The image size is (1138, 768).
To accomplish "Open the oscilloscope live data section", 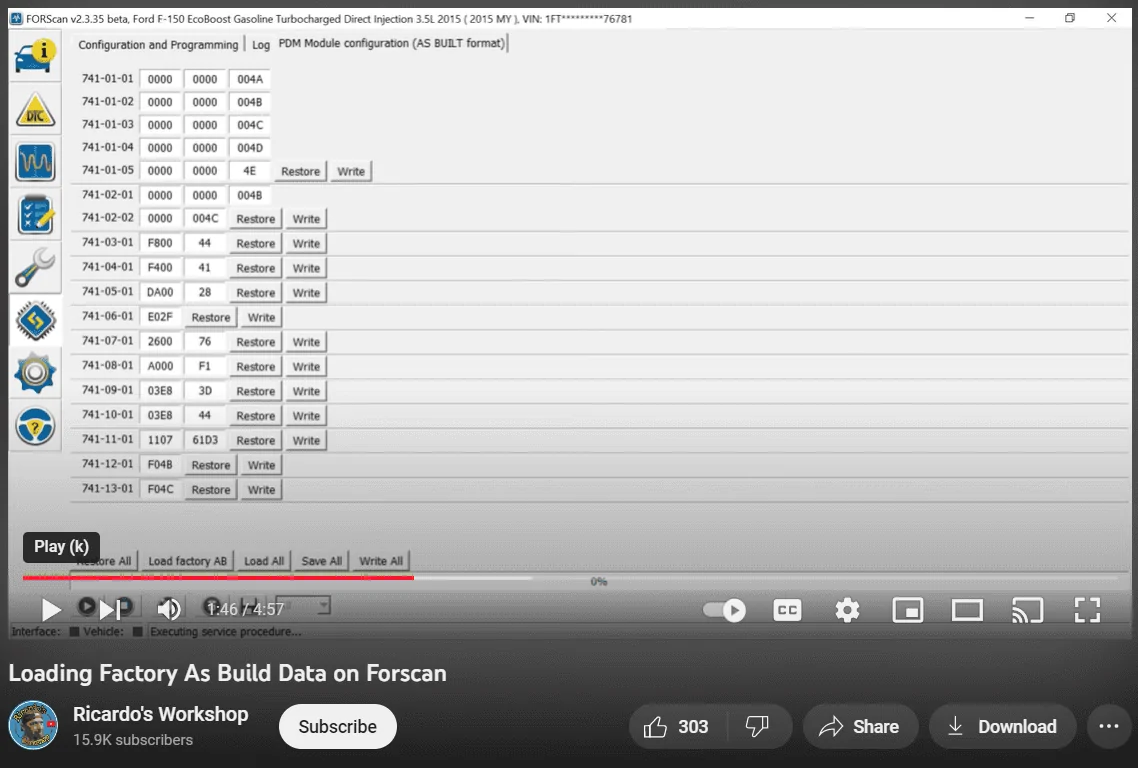I will (35, 162).
